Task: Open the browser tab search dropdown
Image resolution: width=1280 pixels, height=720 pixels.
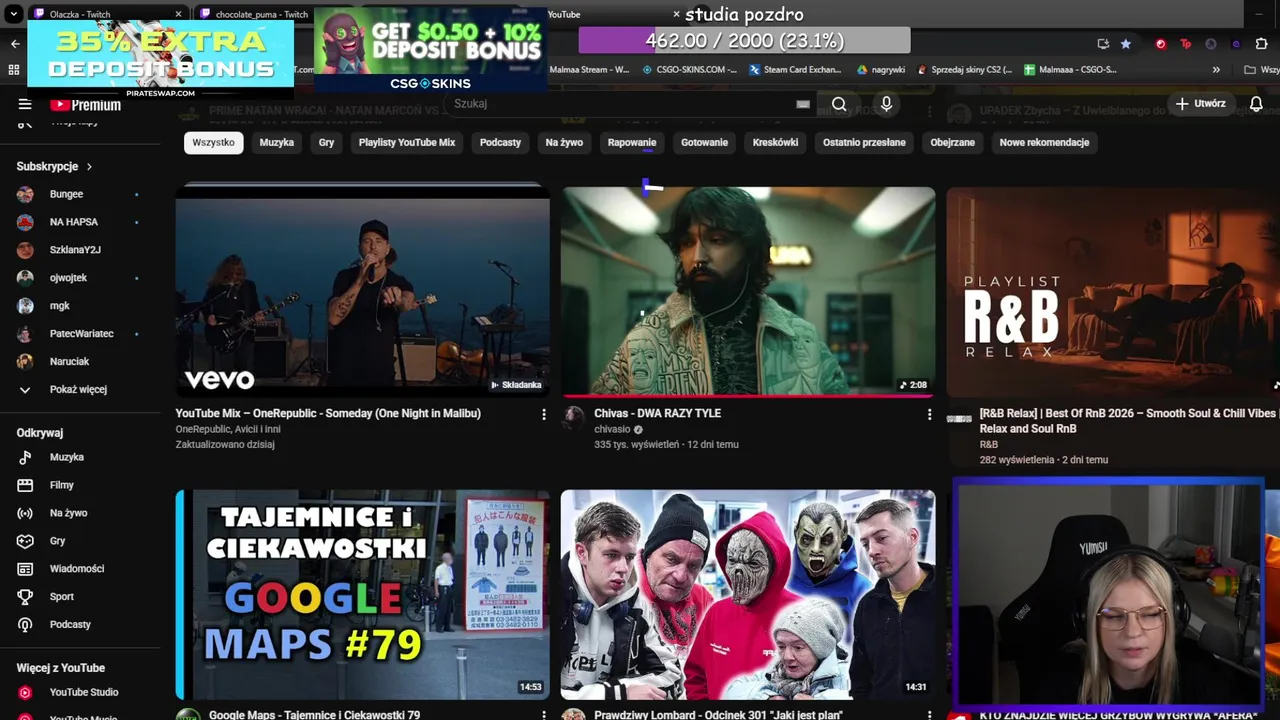Action: tap(14, 15)
